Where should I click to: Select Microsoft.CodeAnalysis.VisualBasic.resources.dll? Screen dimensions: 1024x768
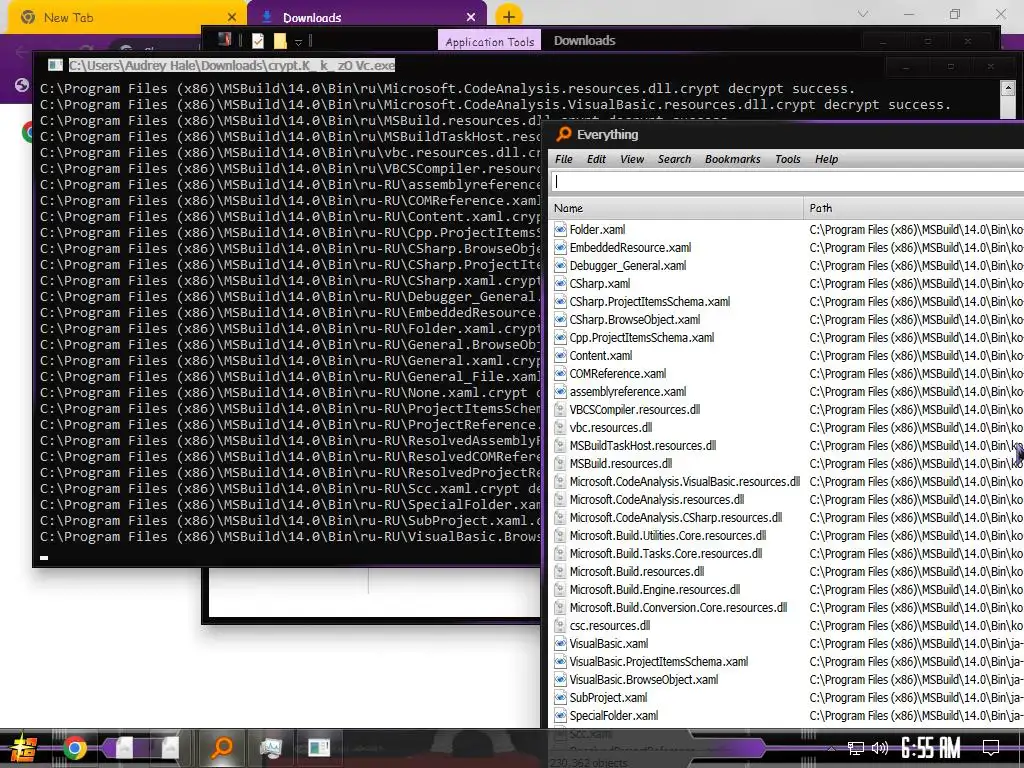[x=684, y=482]
